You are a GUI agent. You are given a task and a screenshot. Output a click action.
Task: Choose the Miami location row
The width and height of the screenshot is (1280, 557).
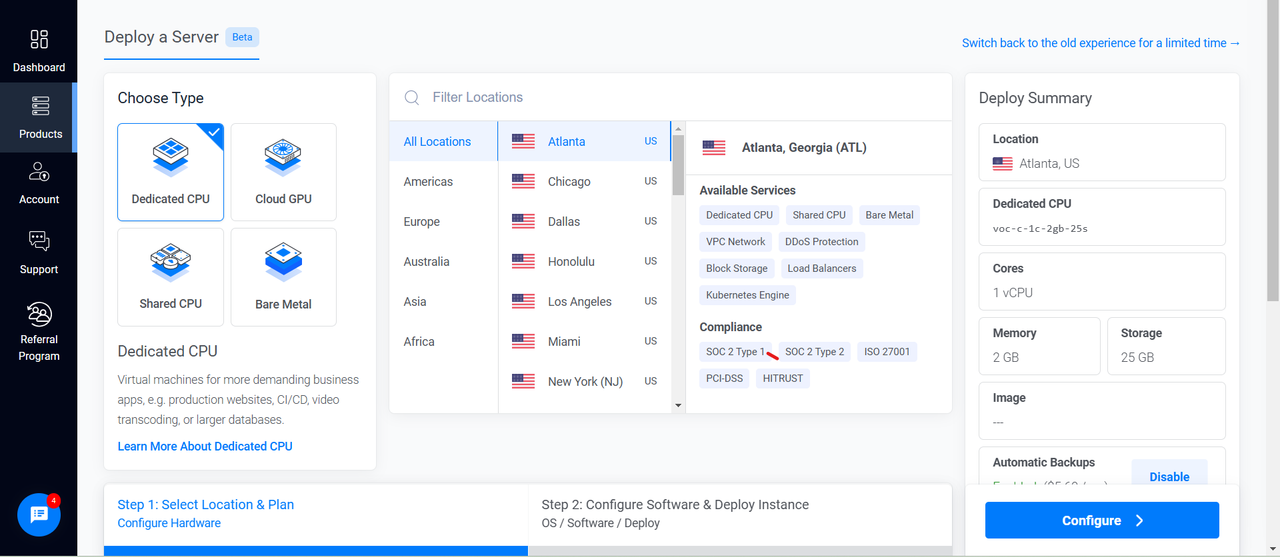(585, 342)
